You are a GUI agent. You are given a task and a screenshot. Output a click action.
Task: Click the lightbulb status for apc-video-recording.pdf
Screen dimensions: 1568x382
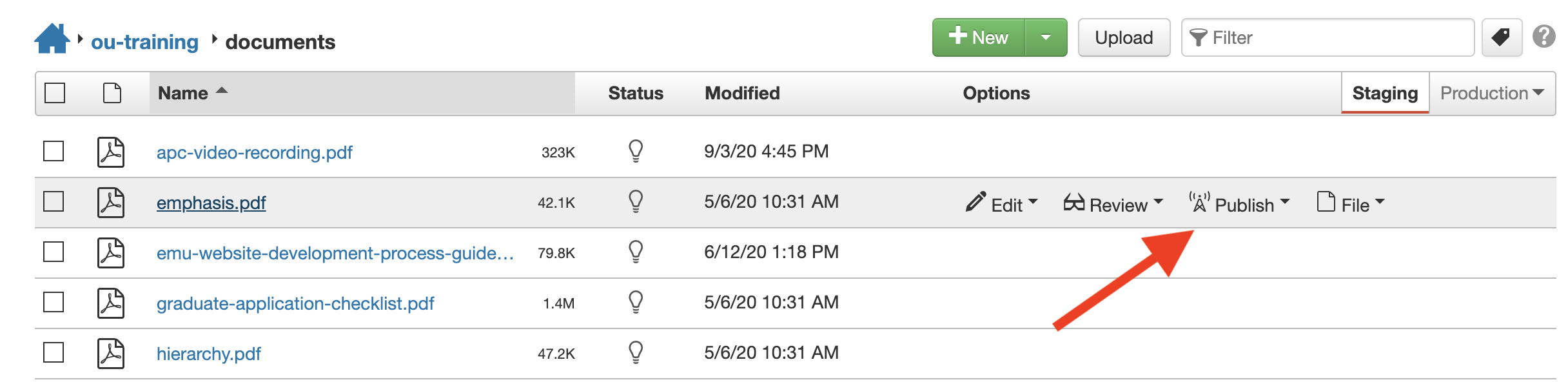pos(636,151)
